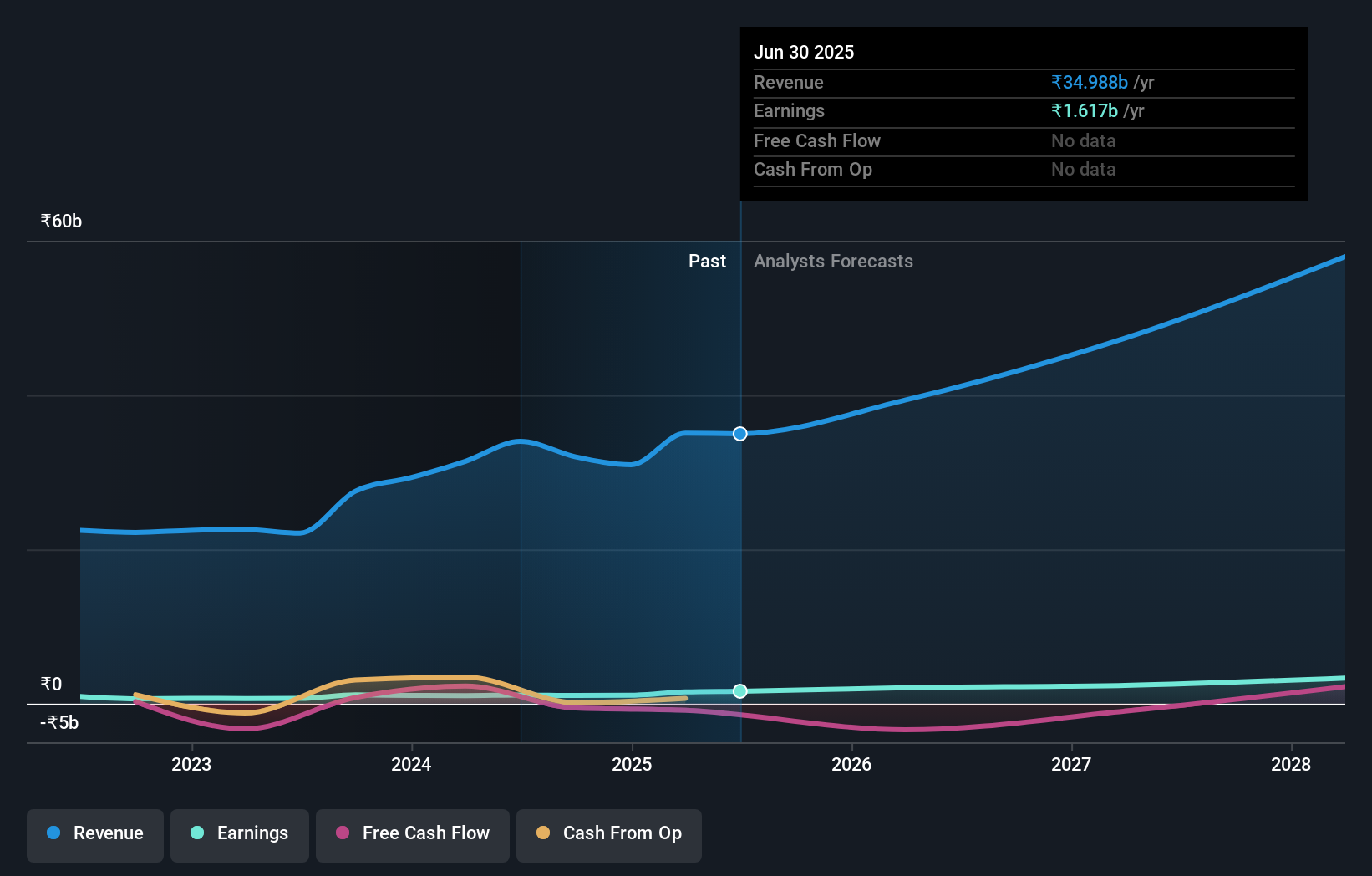
Task: Click the blue Revenue legend dot
Action: click(x=53, y=833)
